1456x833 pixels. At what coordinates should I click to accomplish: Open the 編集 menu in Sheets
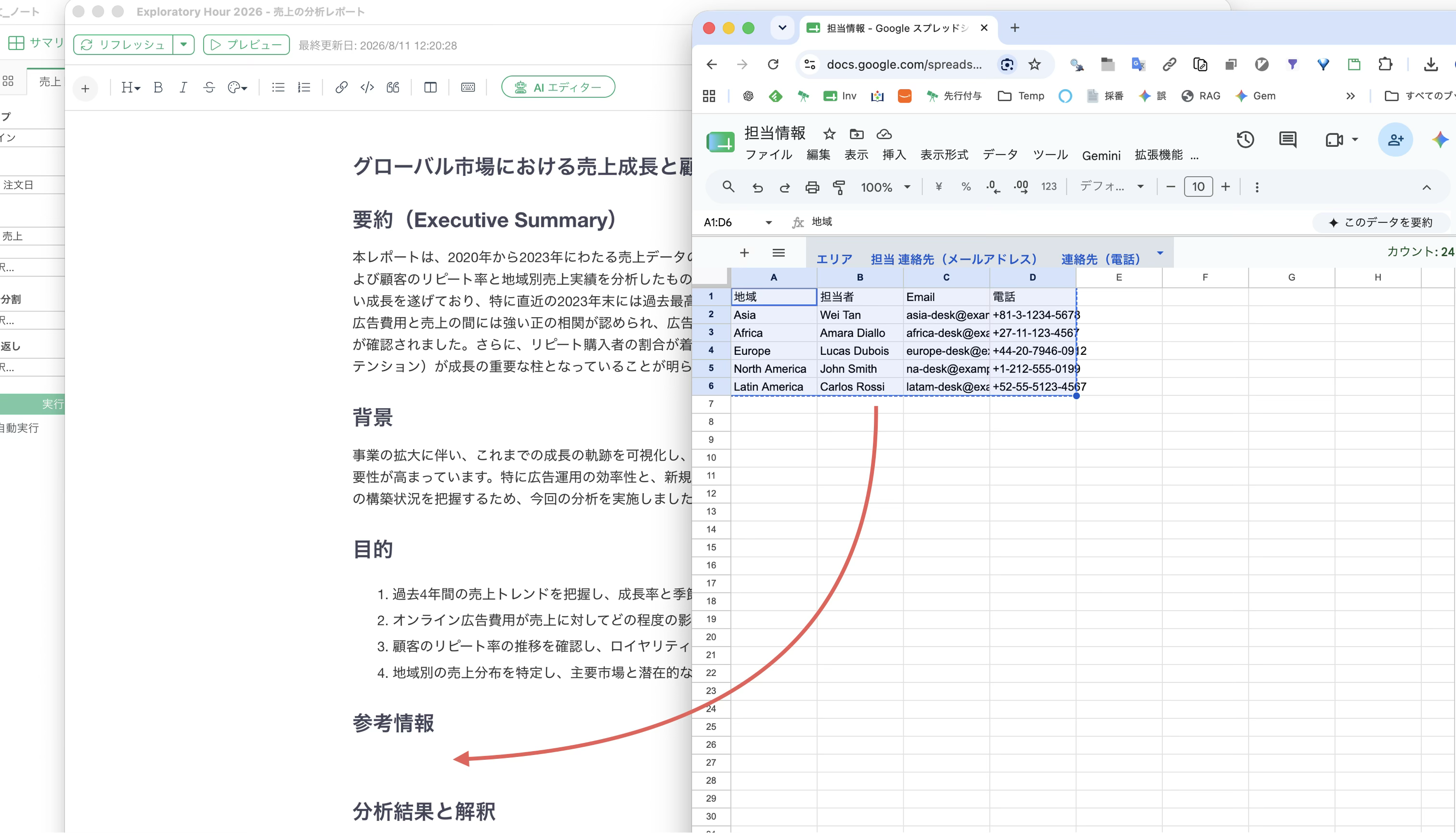pos(818,155)
